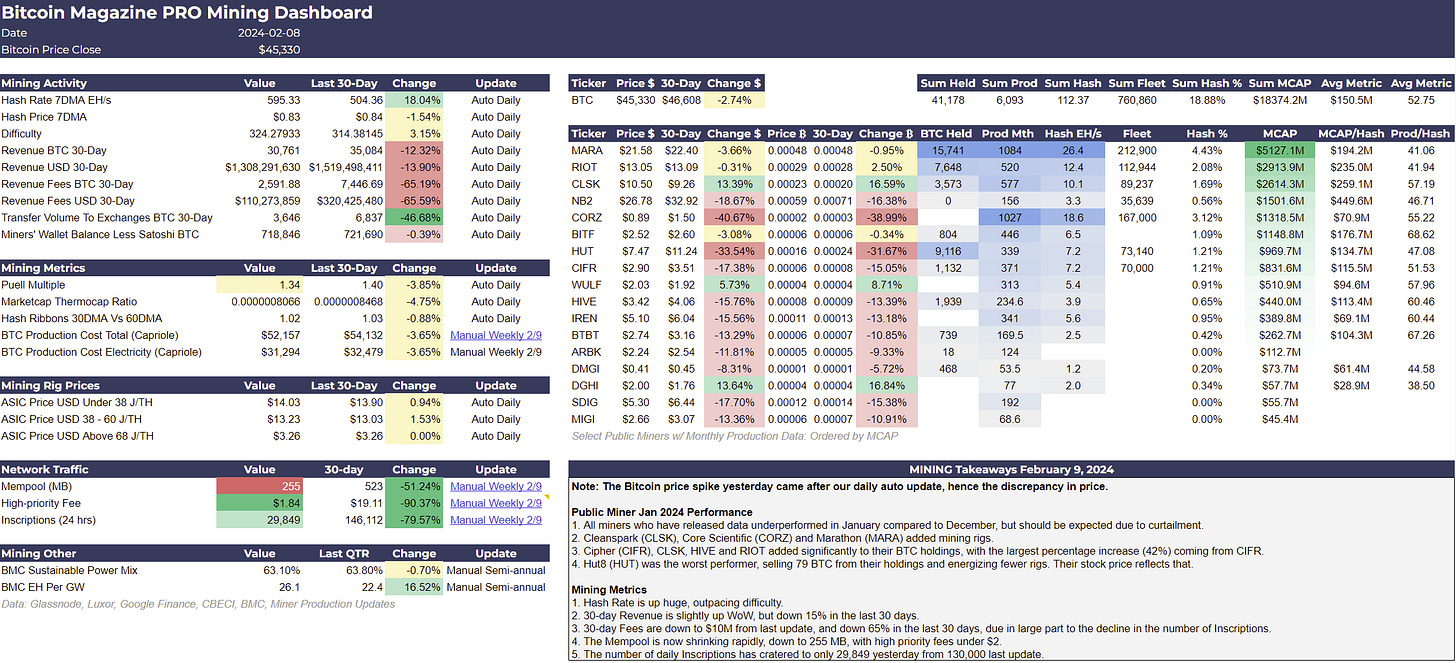Select the red Mempool value 255

coord(259,486)
